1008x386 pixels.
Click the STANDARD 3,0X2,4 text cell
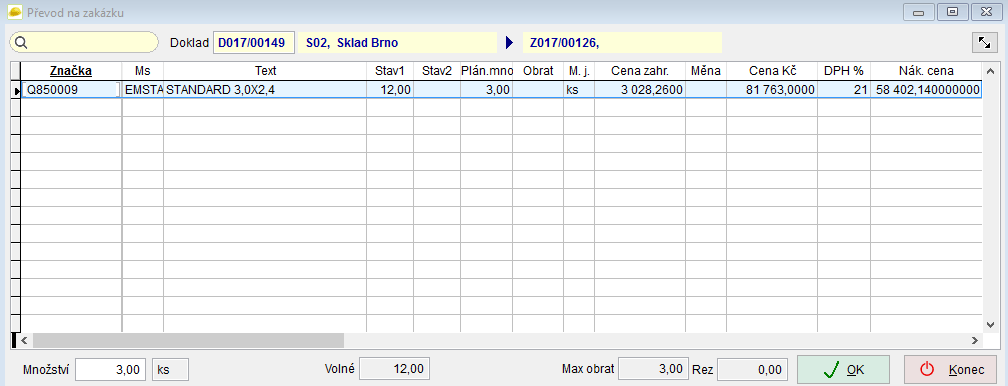(265, 90)
